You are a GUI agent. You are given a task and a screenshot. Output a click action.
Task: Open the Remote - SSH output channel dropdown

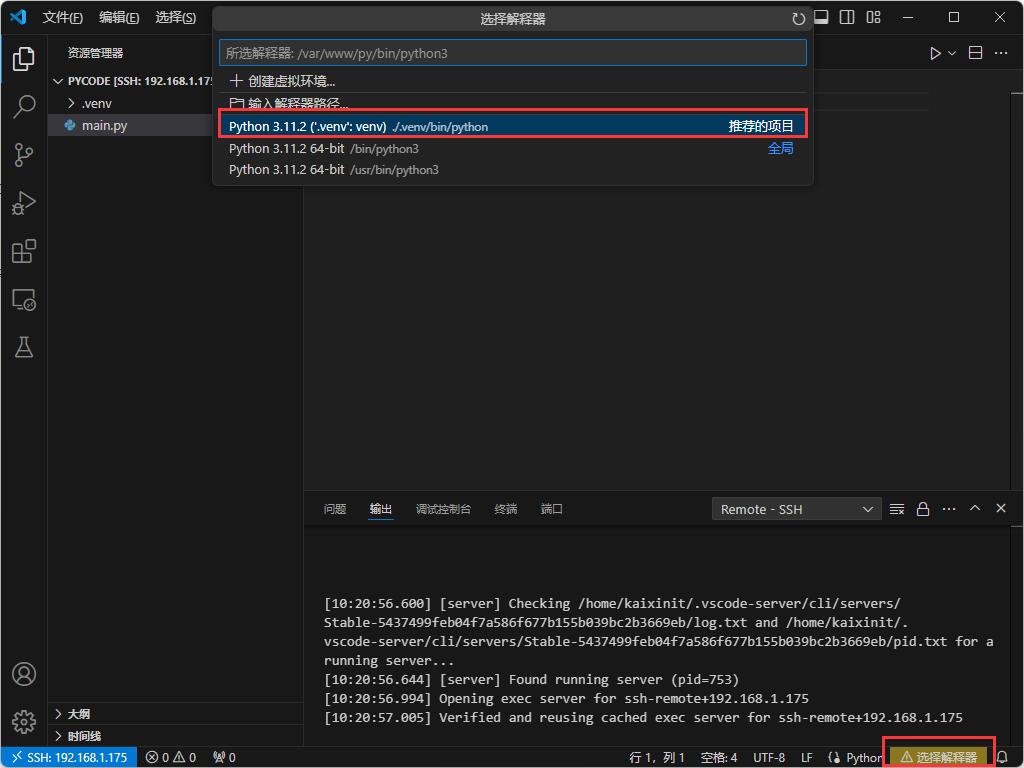pos(796,509)
